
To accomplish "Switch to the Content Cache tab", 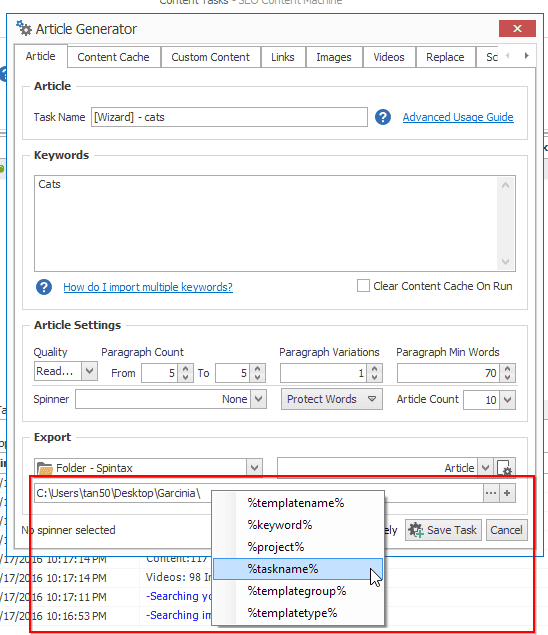I will 113,57.
